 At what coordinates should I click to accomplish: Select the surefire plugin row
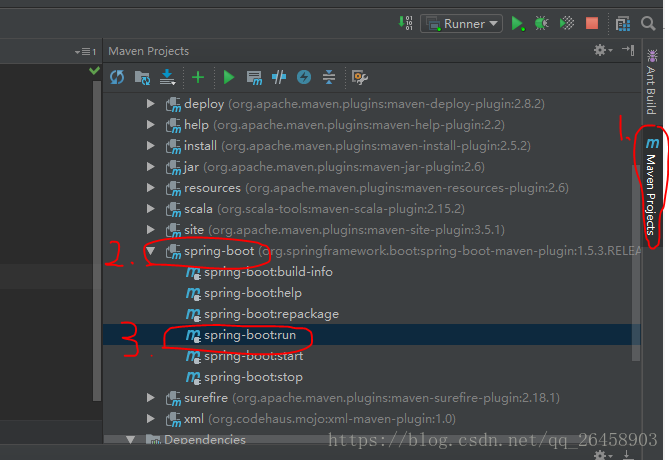point(372,398)
